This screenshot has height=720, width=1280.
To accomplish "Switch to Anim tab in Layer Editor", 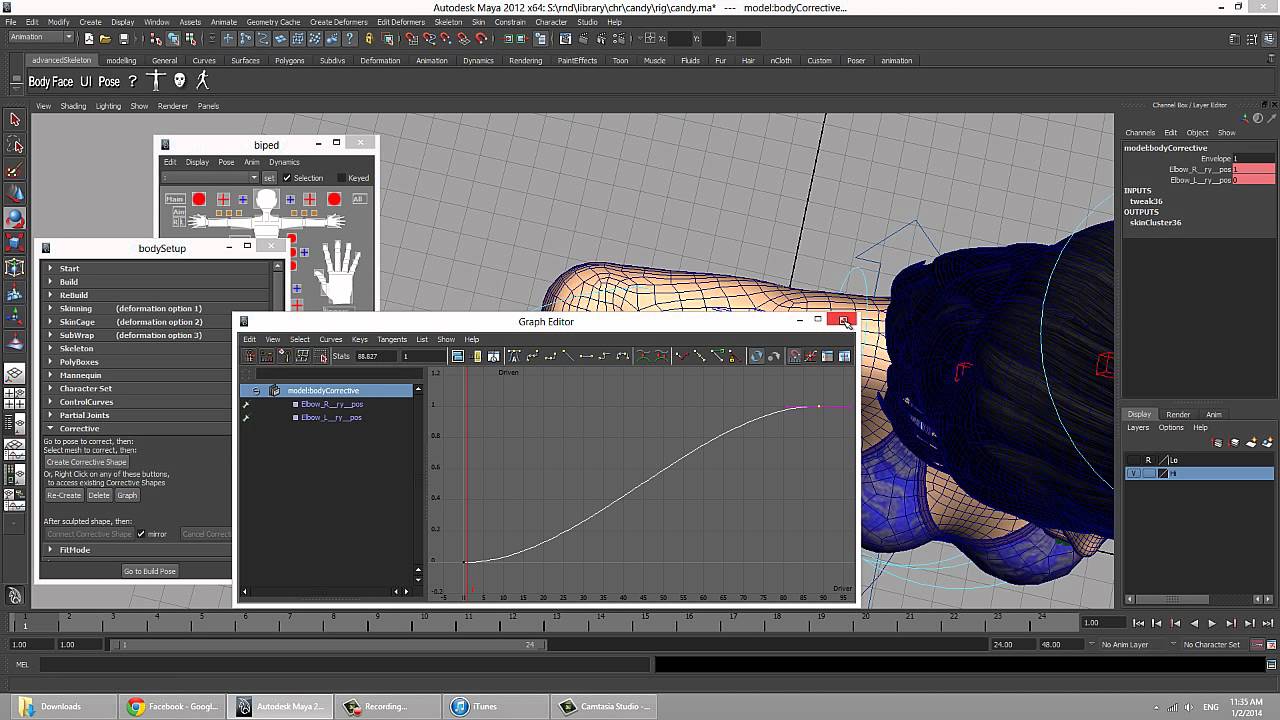I will 1213,414.
